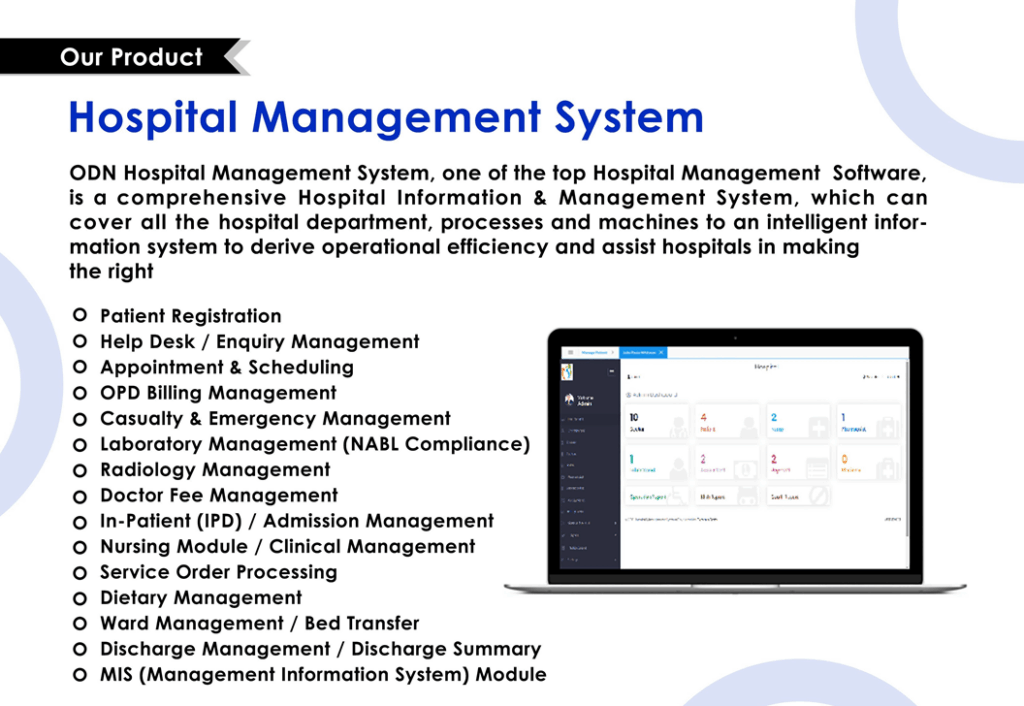Open the card with the light blue 2
The width and height of the screenshot is (1024, 706).
tap(798, 422)
